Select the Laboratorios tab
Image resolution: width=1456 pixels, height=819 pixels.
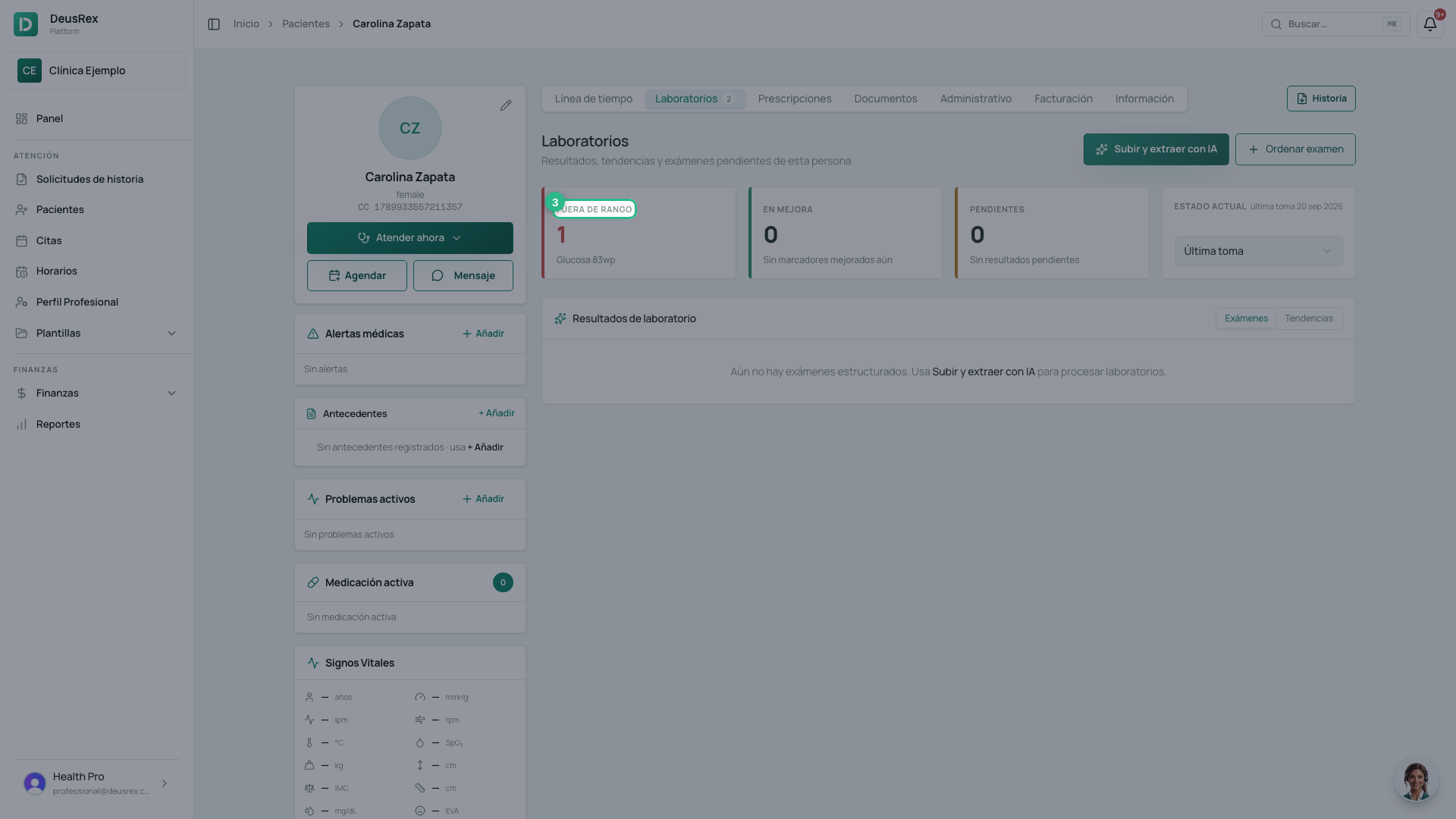pos(695,99)
